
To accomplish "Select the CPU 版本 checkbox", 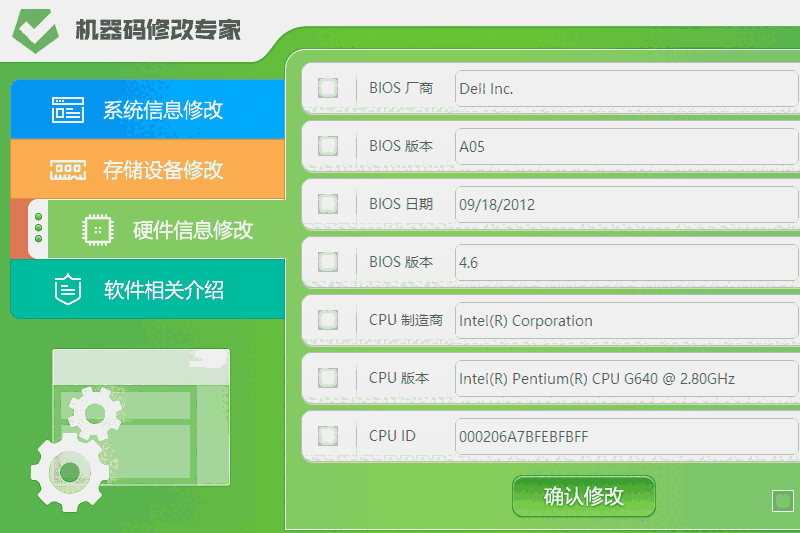I will pos(328,378).
